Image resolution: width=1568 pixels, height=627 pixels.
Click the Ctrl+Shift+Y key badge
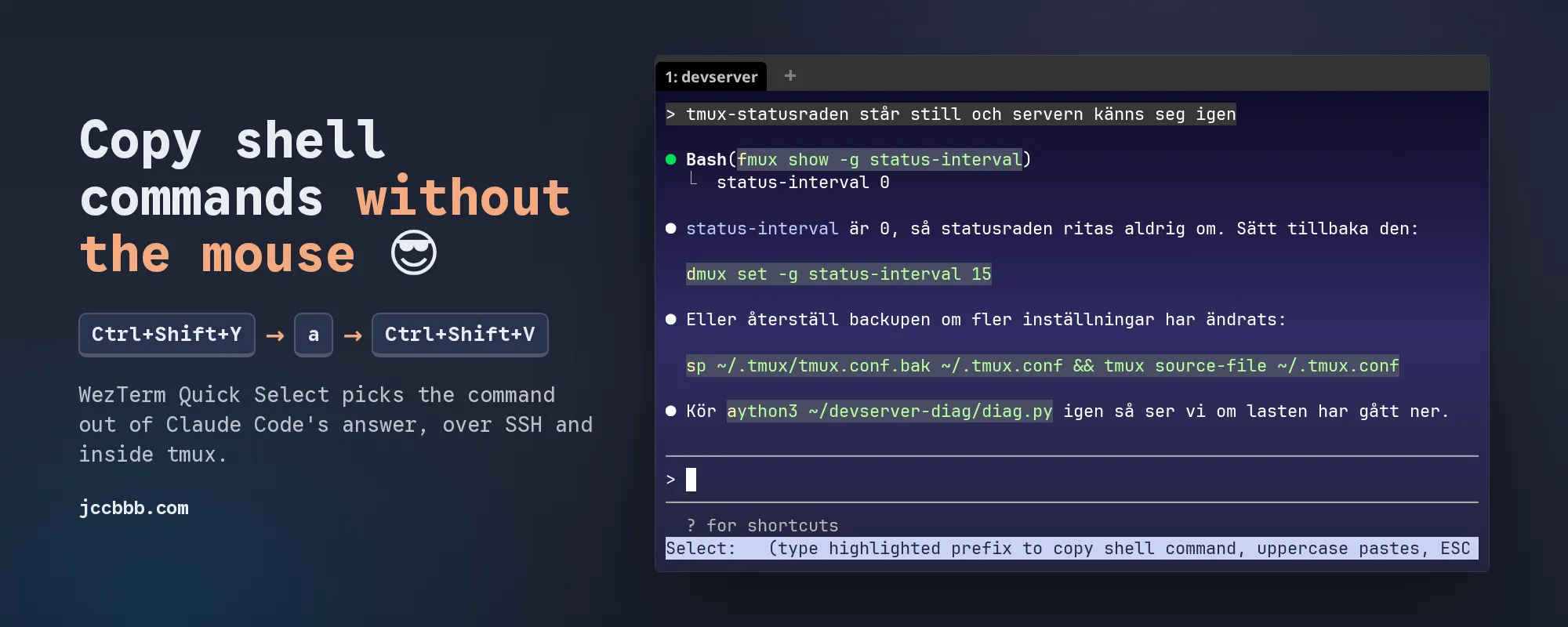[167, 335]
